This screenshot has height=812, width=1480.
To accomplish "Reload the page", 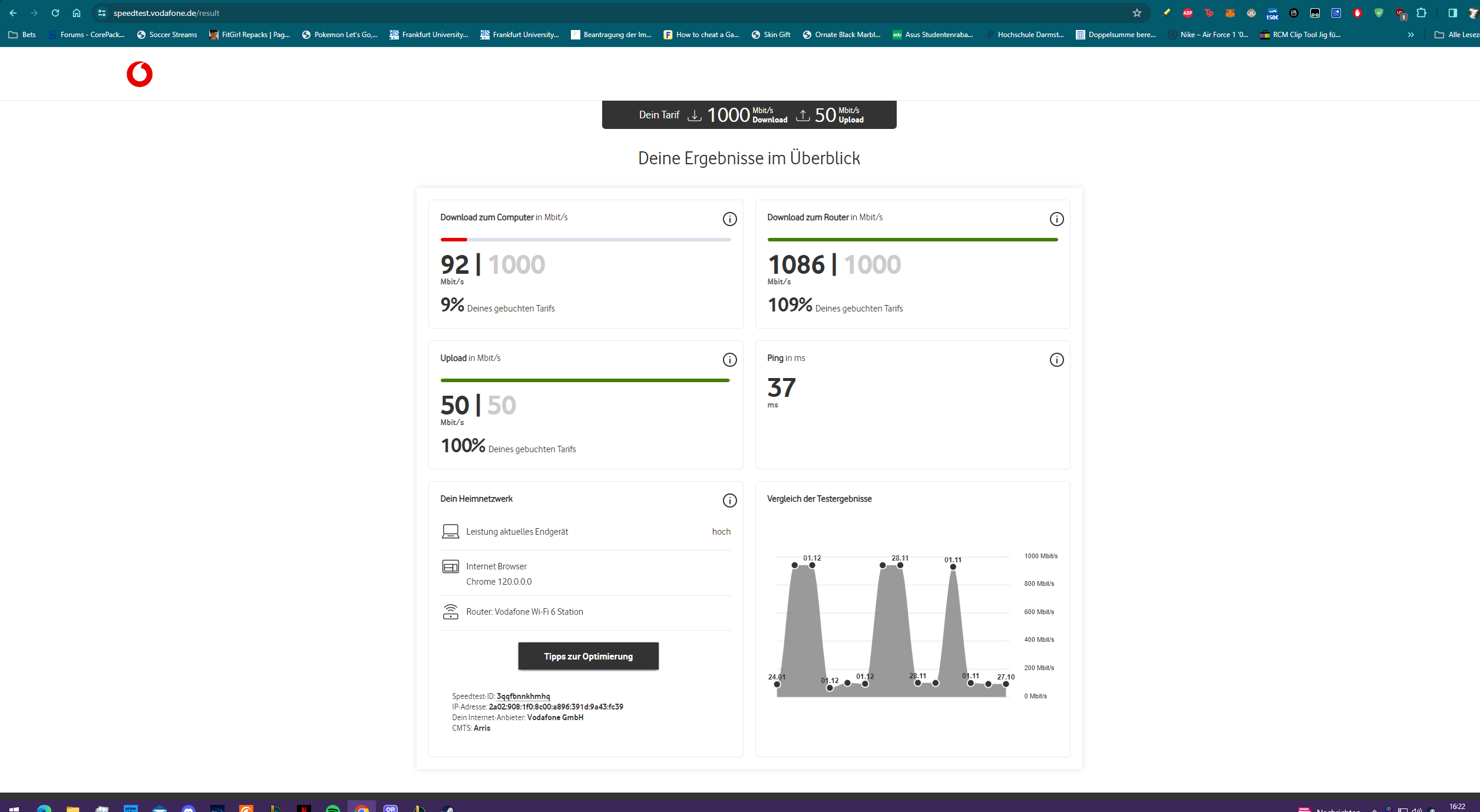I will pos(55,13).
